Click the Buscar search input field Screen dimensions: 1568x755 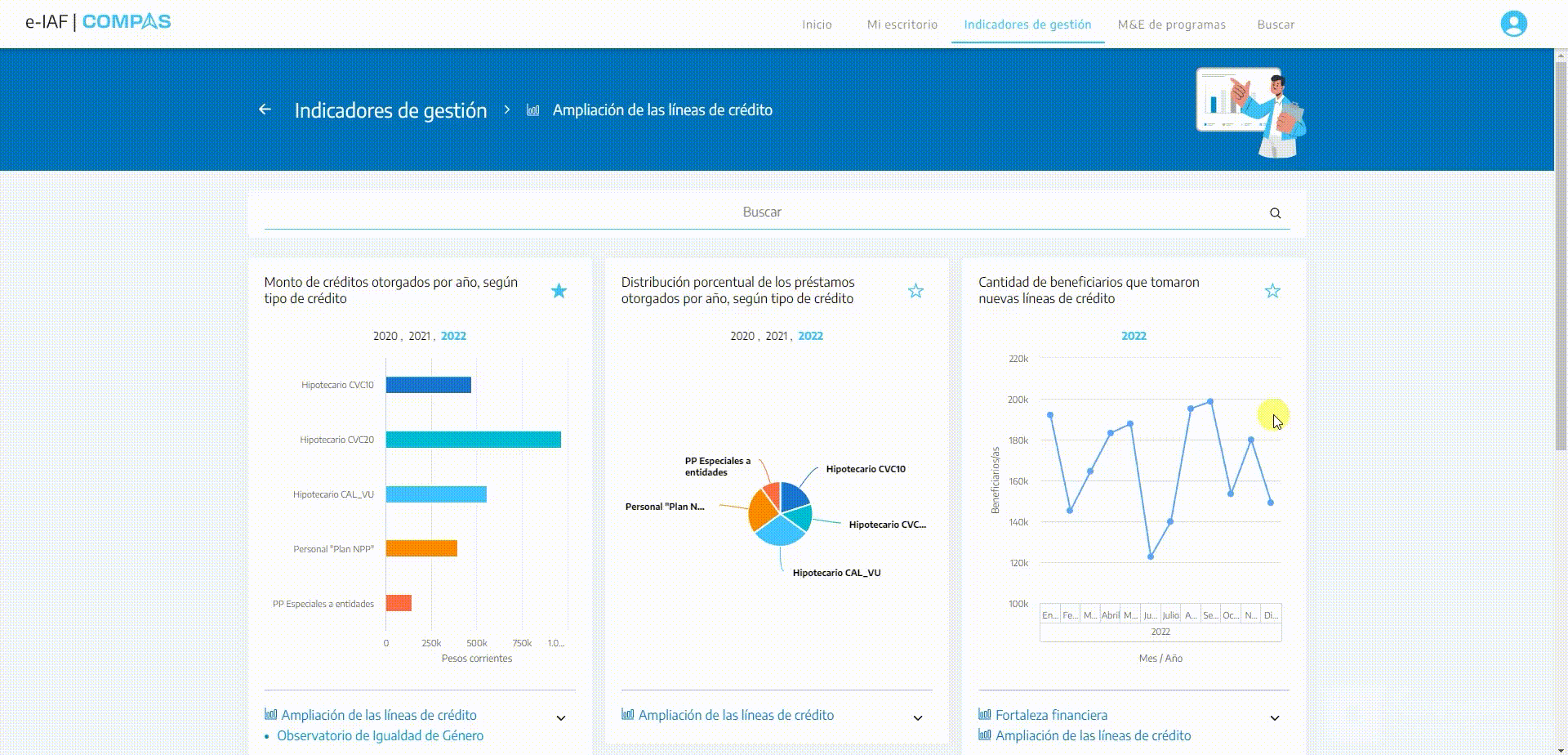762,212
